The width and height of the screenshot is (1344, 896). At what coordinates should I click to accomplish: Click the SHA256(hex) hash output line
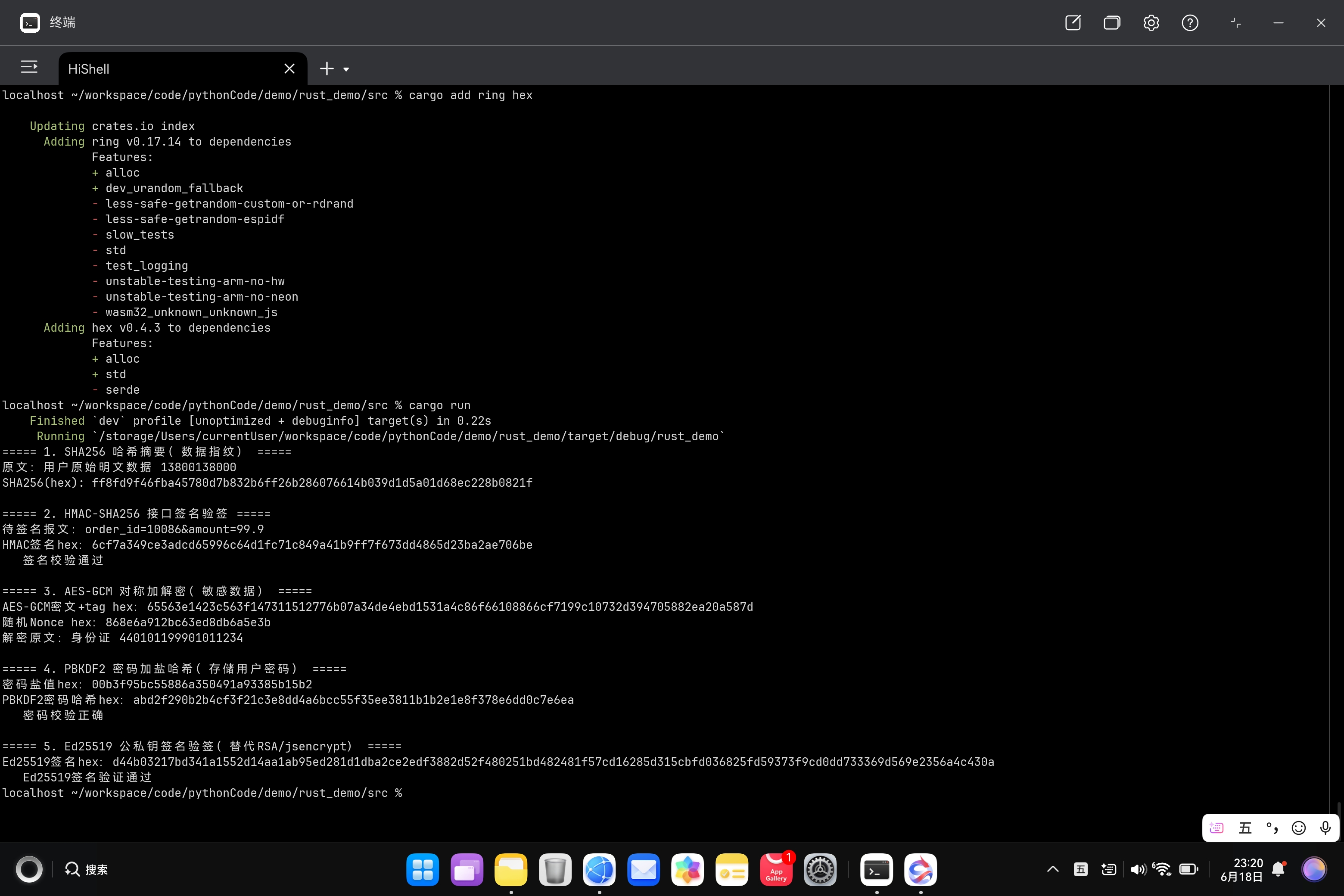[268, 483]
